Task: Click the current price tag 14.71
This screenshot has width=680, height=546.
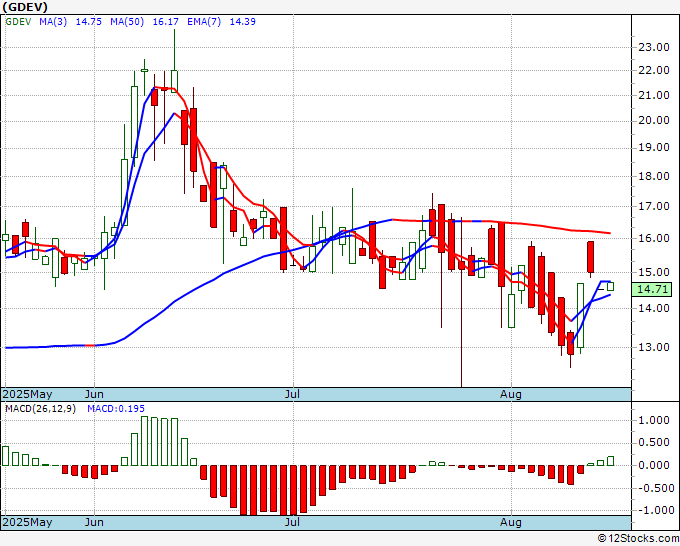Action: (x=651, y=289)
